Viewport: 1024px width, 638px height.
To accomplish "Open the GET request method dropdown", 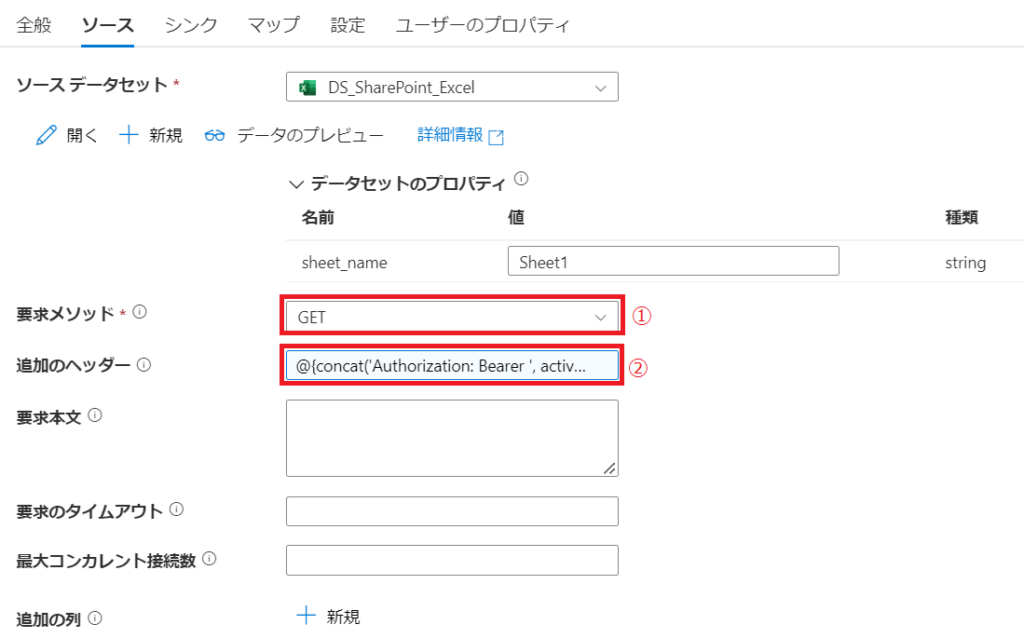I will tap(452, 317).
